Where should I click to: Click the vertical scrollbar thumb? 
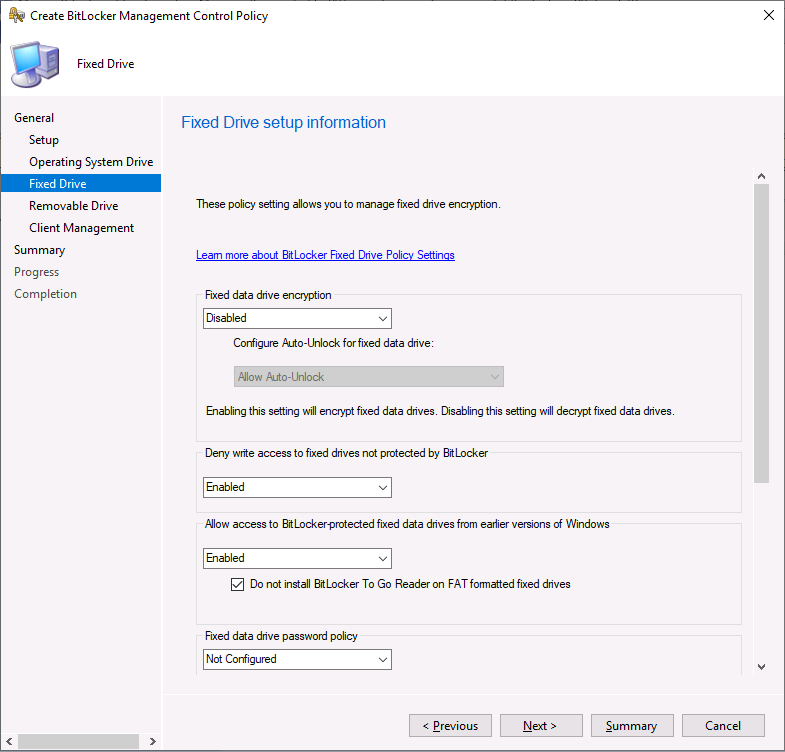pos(761,333)
